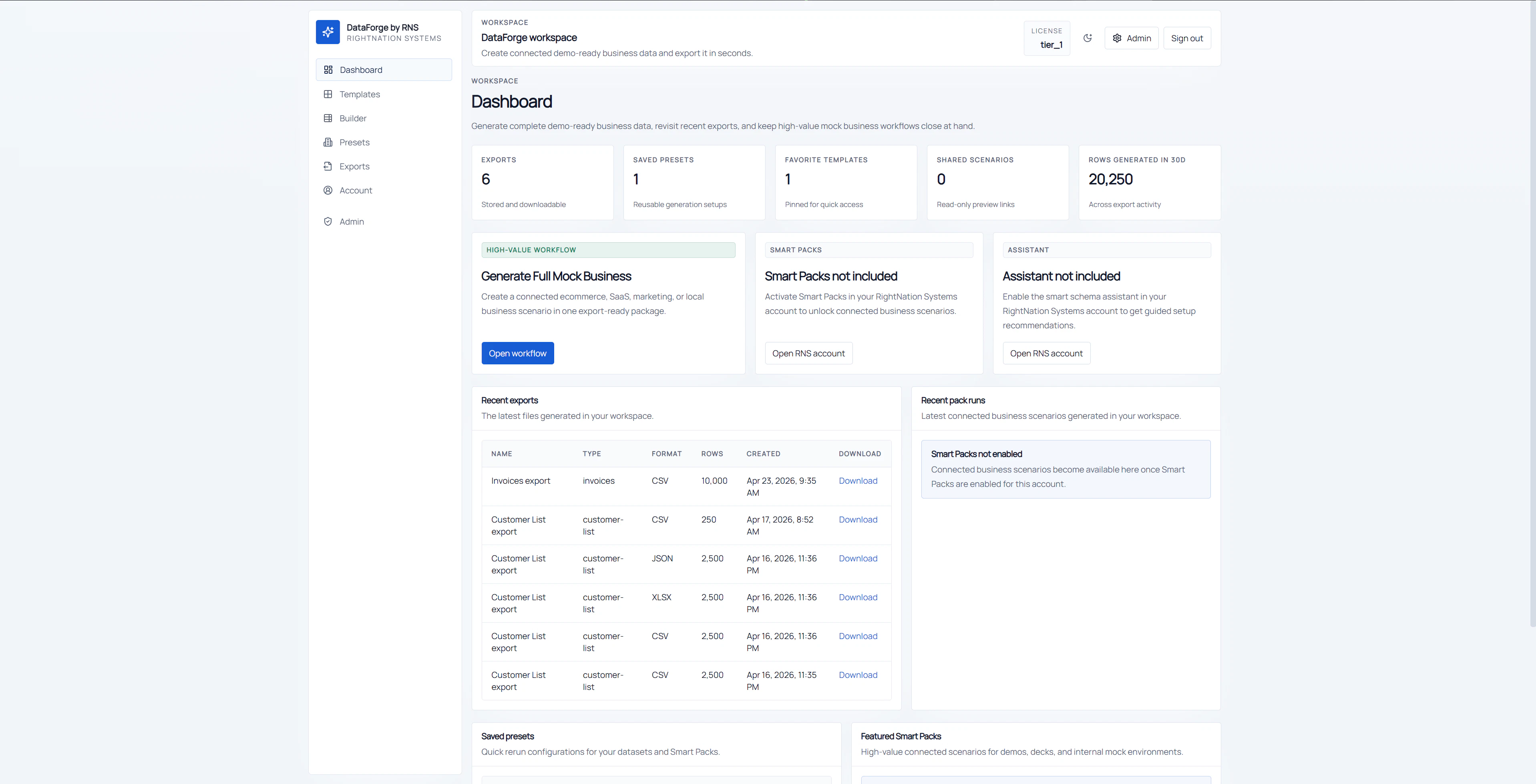
Task: Go to the Templates menu label
Action: coord(360,94)
